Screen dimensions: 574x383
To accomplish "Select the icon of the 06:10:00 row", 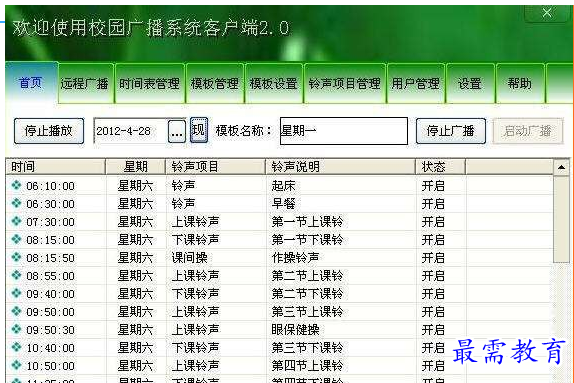I will 16,185.
